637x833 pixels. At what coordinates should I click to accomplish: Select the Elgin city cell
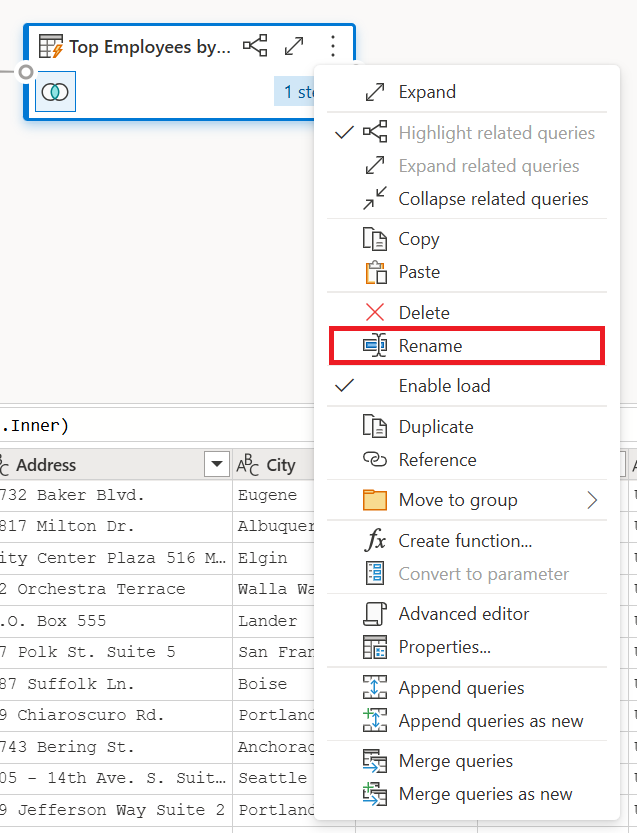point(274,558)
